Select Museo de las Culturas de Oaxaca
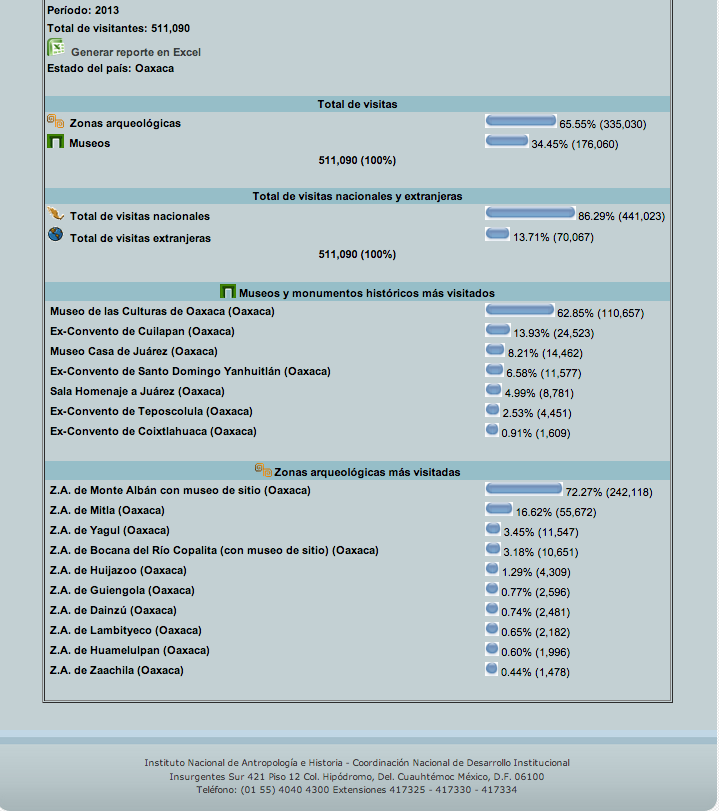 coord(162,312)
